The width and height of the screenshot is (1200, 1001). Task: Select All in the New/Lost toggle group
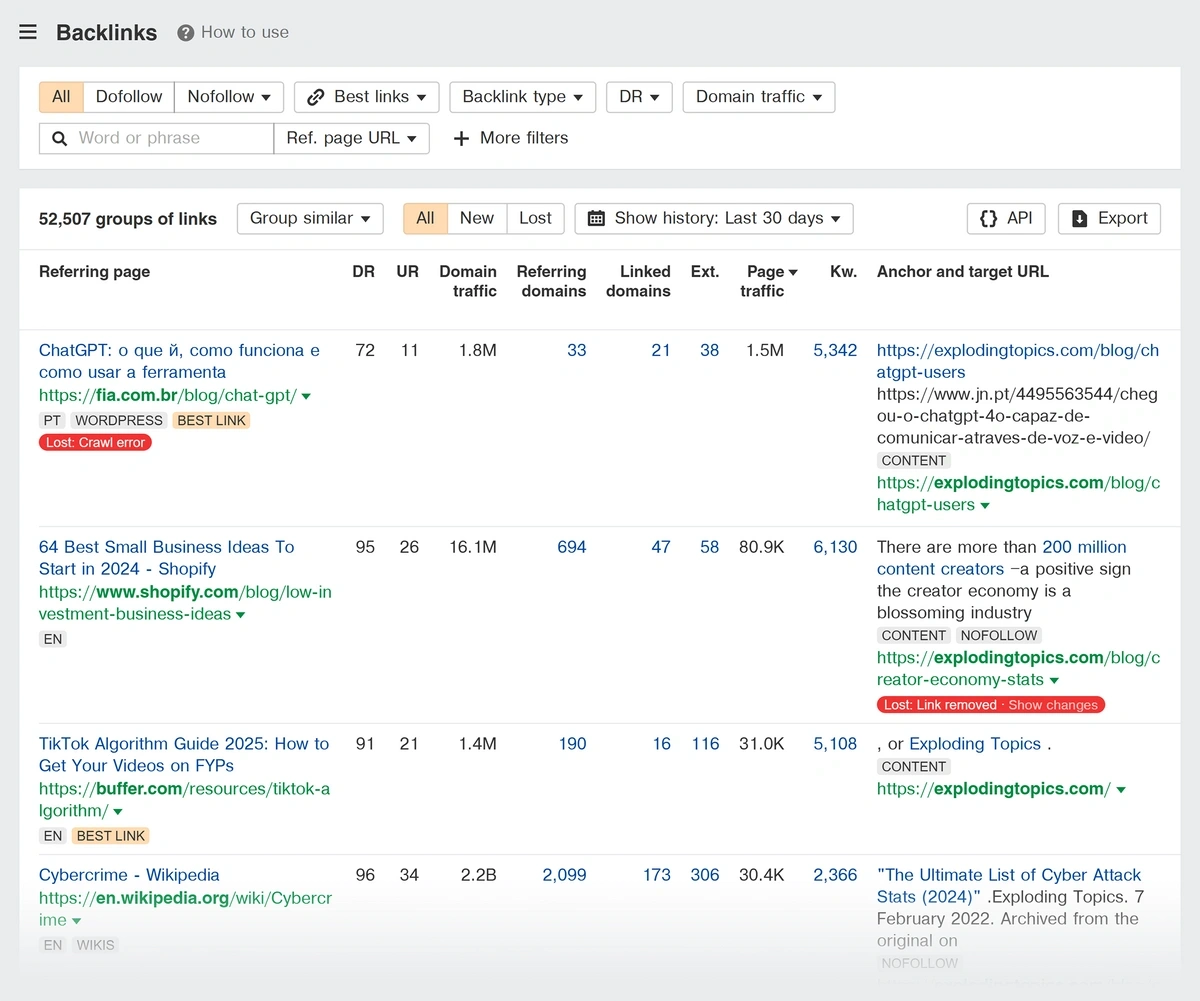[x=425, y=218]
